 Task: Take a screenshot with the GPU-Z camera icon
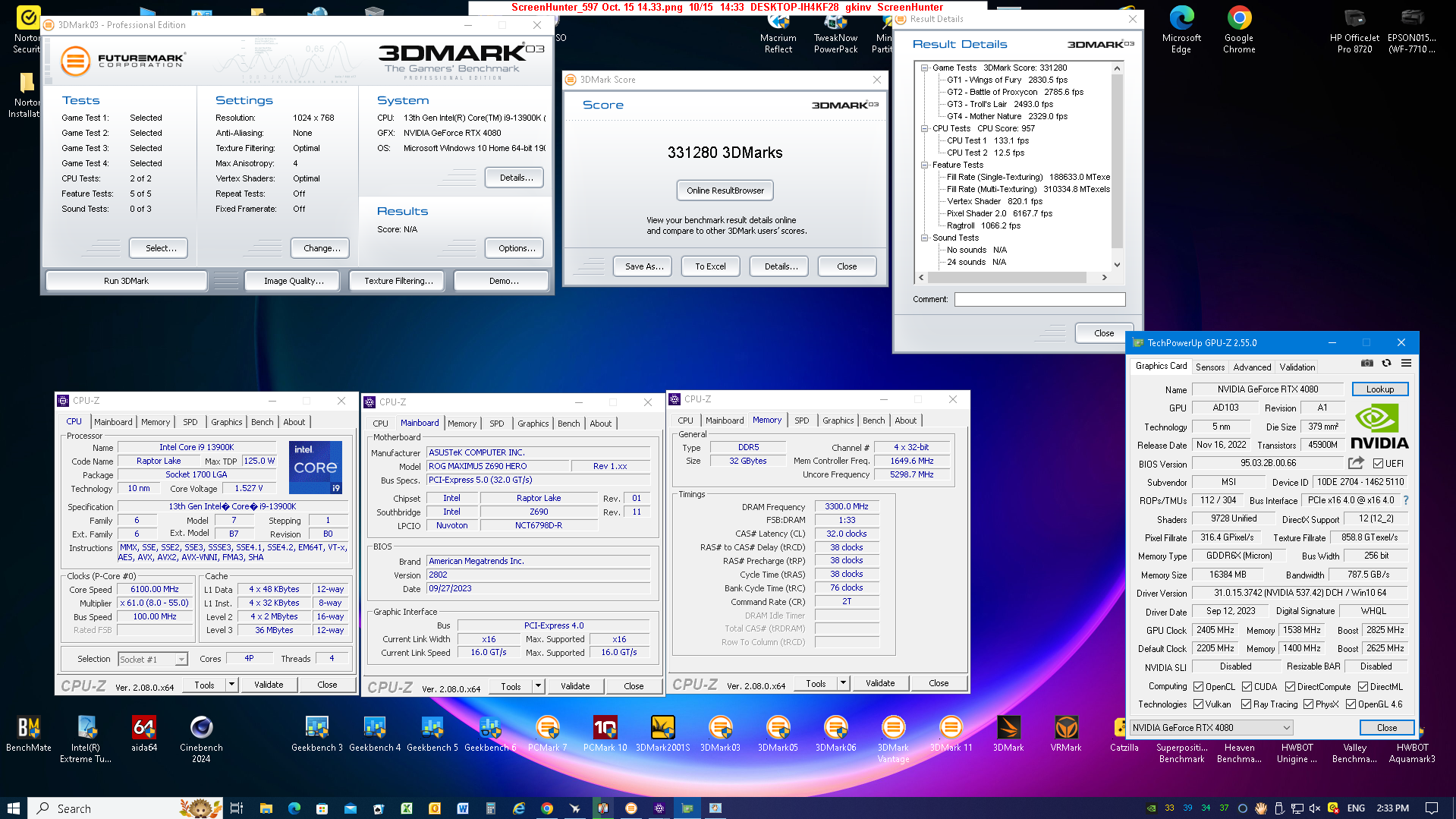point(1366,364)
